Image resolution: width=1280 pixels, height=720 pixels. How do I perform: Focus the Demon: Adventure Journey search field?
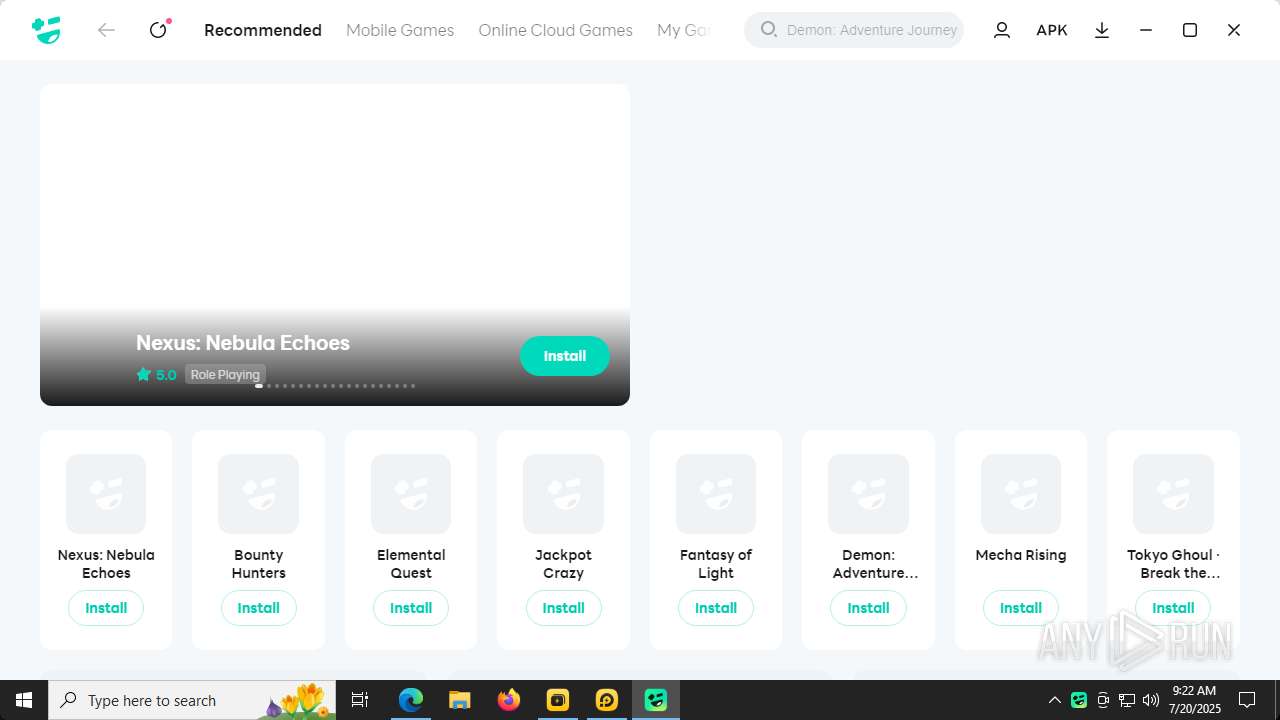click(x=854, y=30)
